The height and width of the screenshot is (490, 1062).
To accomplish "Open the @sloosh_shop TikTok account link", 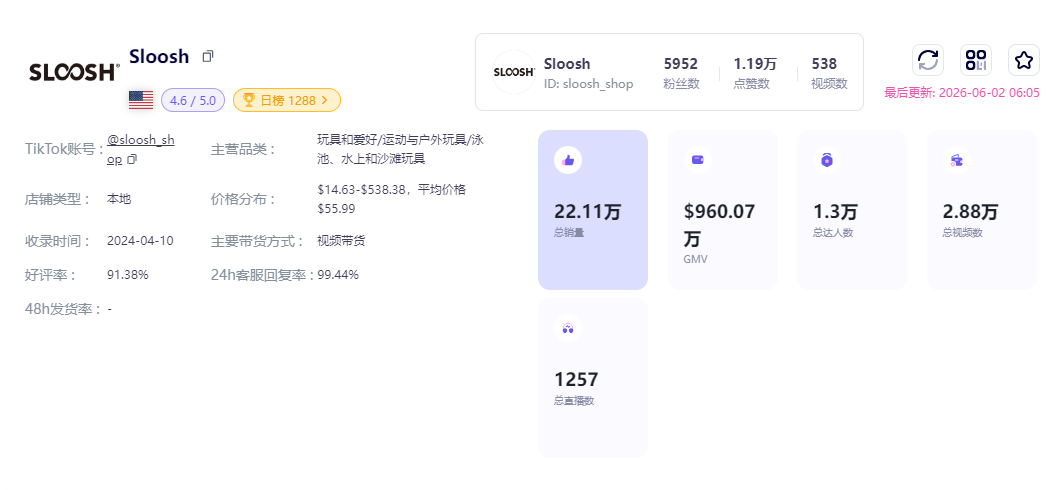I will (x=141, y=149).
